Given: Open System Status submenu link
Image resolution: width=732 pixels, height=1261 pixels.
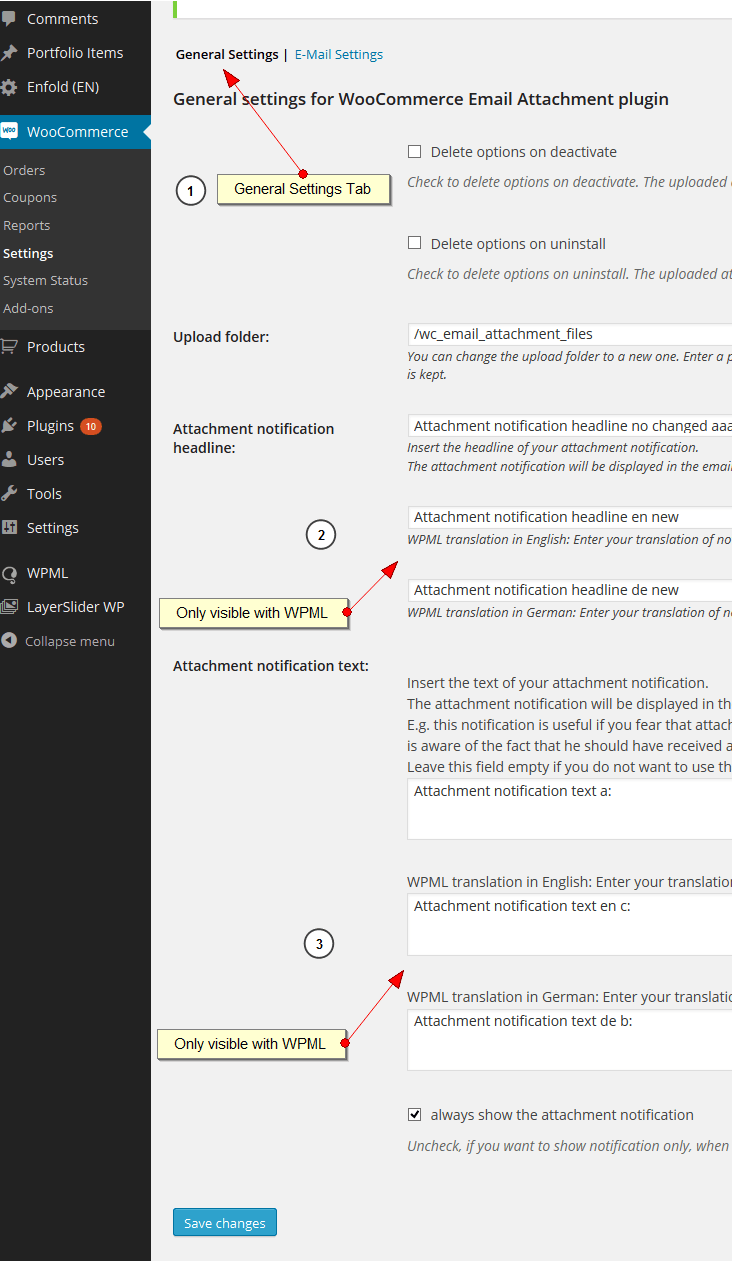Looking at the screenshot, I should point(45,281).
